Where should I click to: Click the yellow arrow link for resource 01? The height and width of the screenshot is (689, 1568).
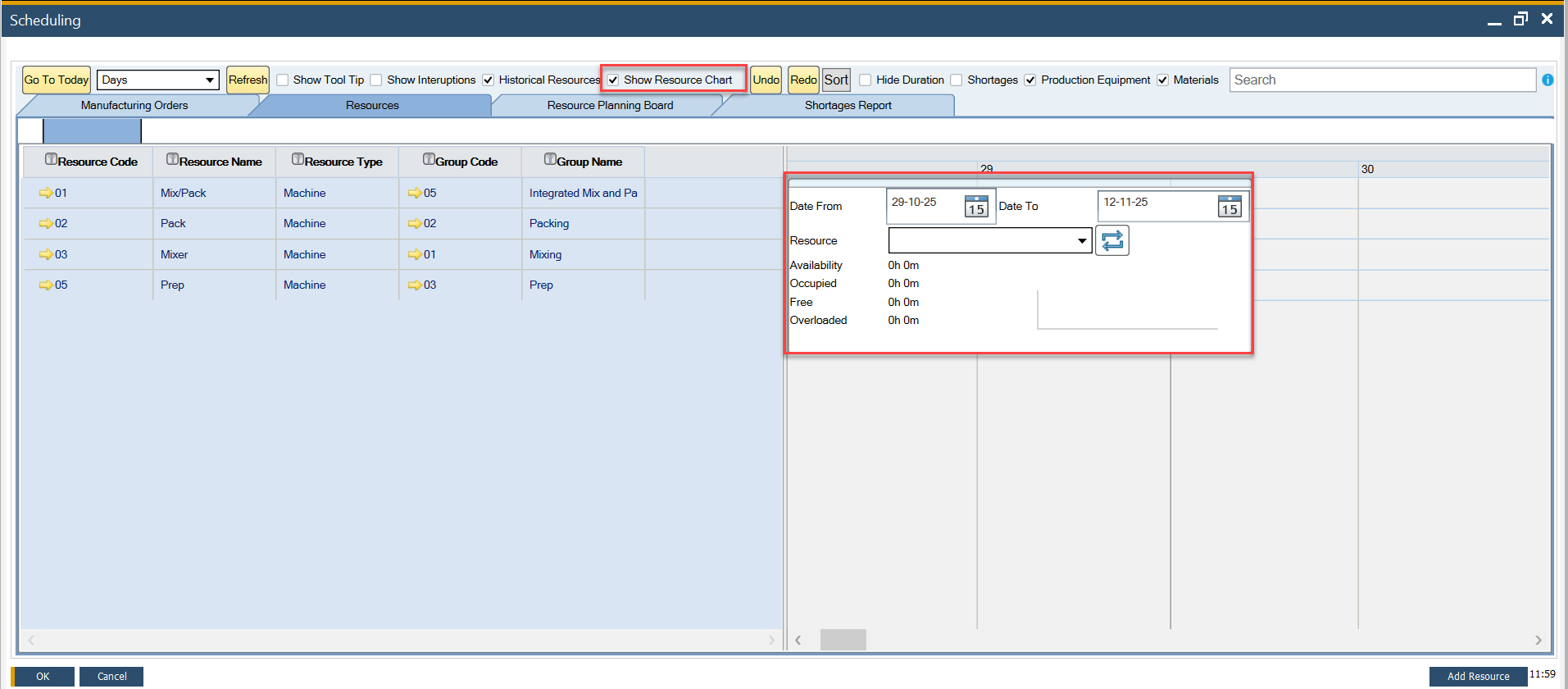[45, 194]
